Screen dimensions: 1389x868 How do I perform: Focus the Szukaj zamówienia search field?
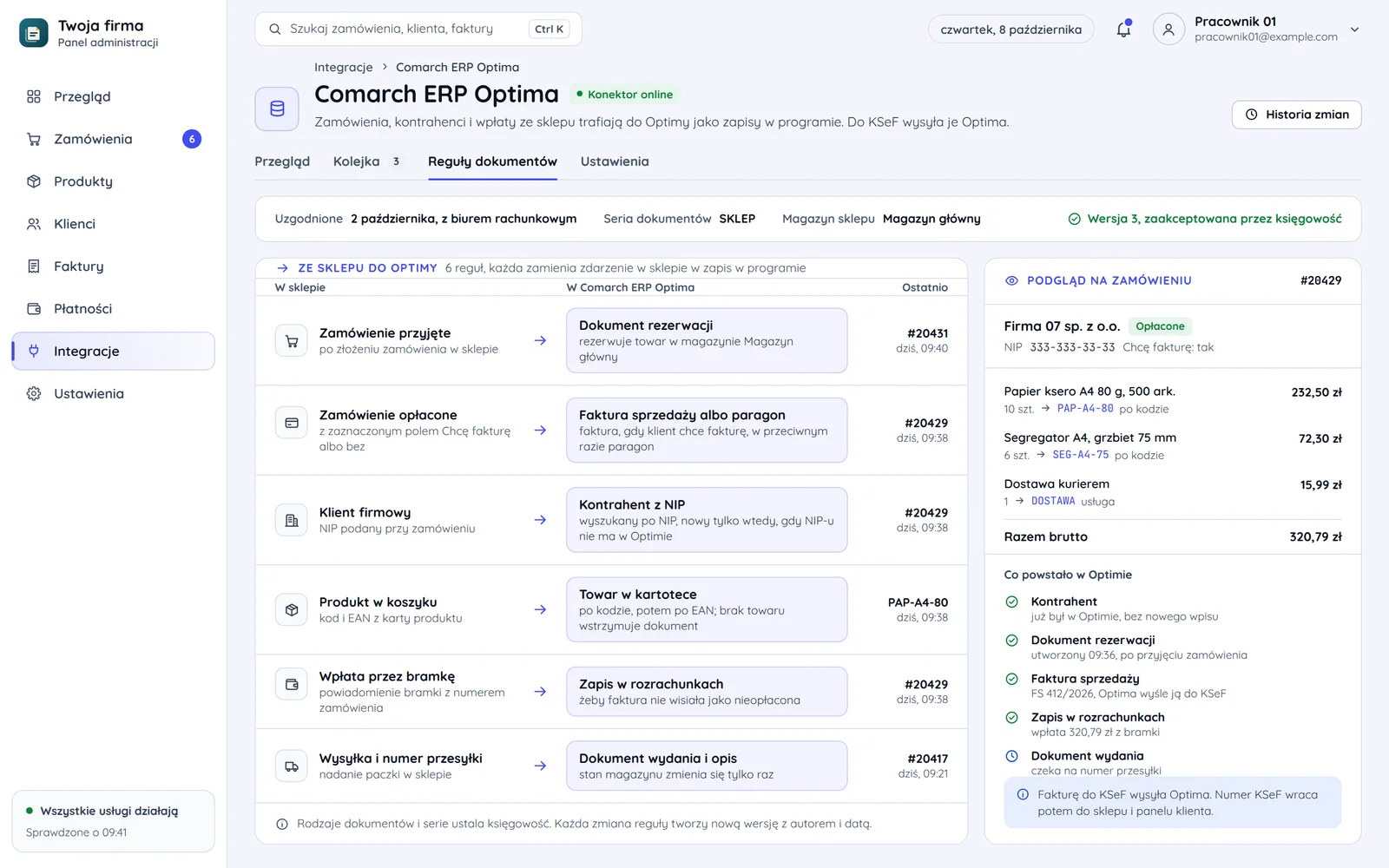click(418, 29)
